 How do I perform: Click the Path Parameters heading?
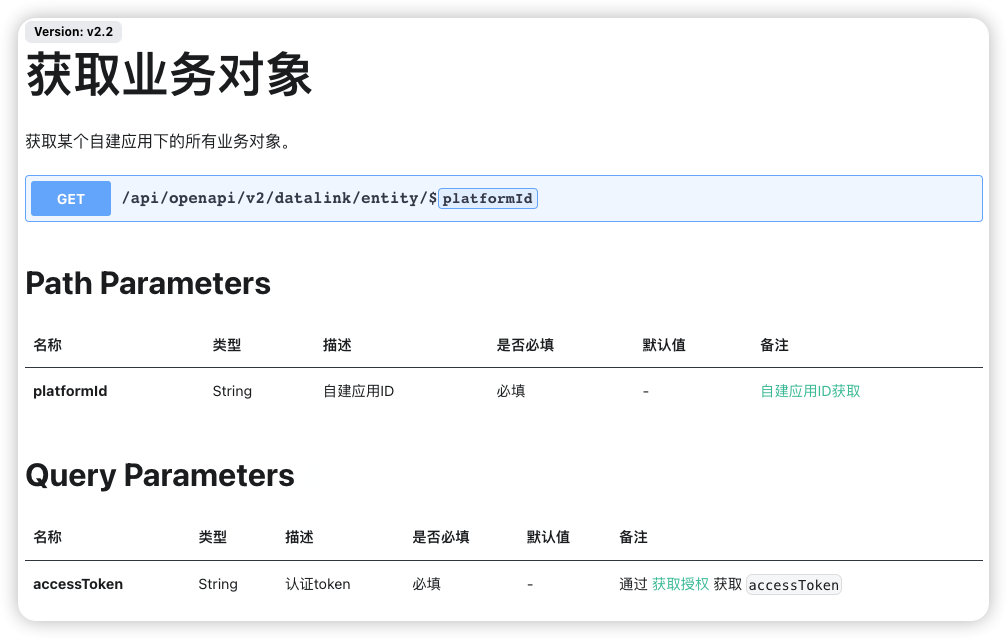[148, 283]
